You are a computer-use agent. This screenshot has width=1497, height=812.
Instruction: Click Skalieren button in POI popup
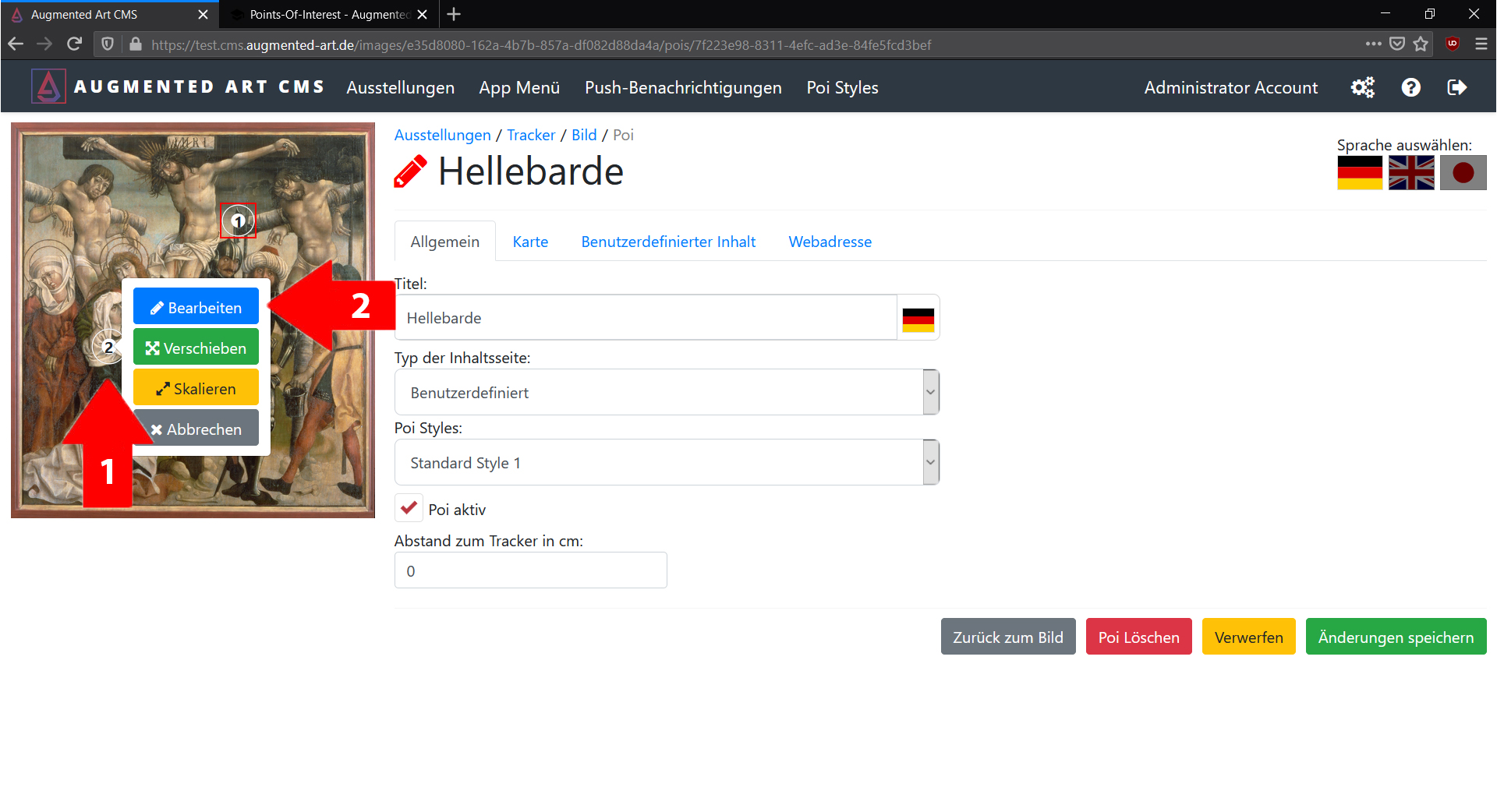click(196, 388)
